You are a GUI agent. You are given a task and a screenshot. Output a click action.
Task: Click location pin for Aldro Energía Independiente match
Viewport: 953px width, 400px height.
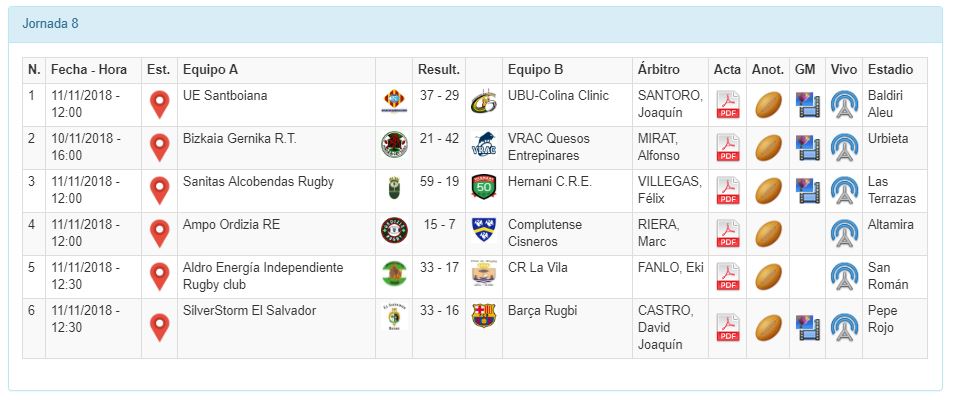click(x=159, y=277)
